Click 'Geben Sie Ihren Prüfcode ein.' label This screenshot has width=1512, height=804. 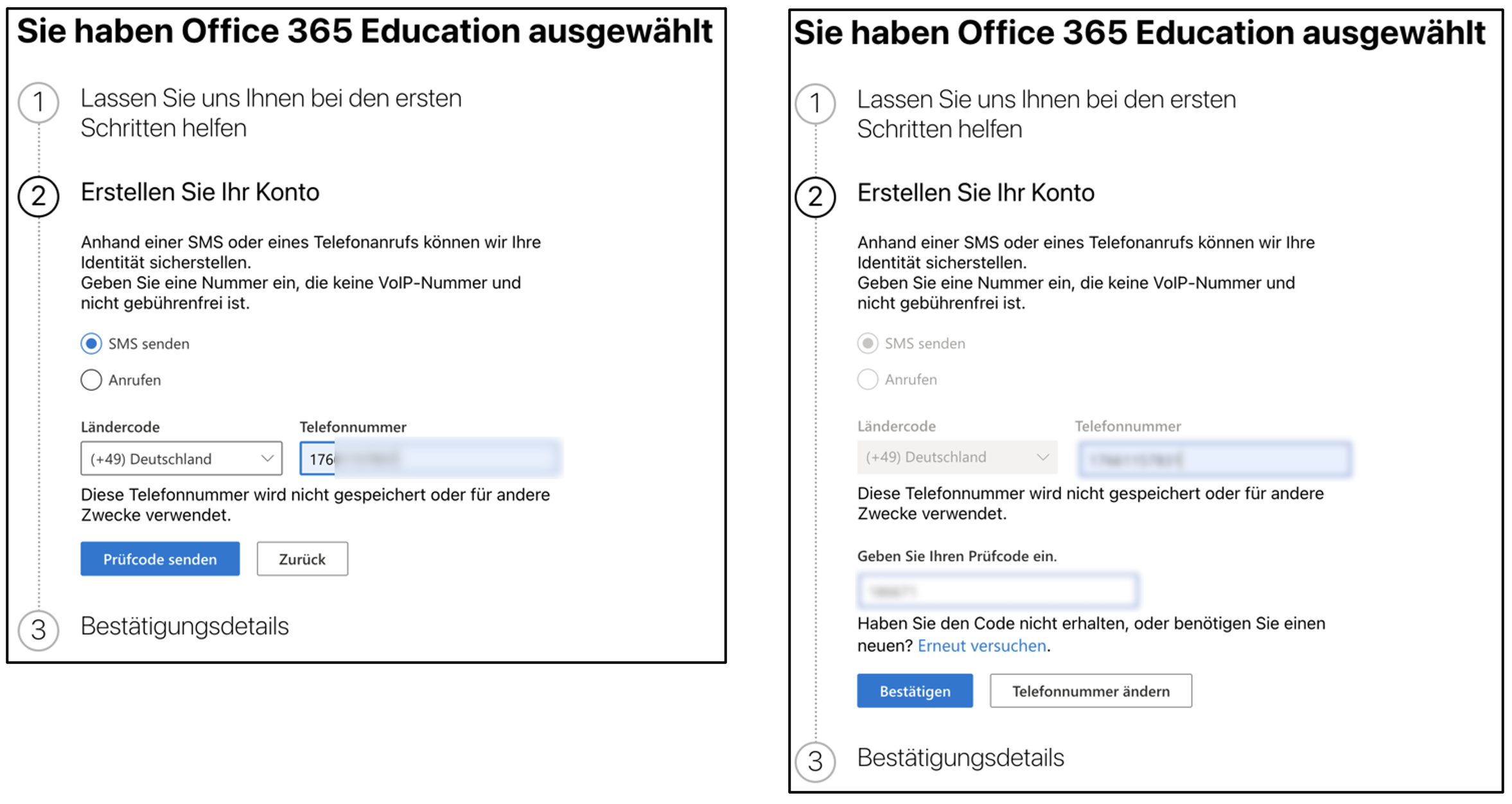(957, 556)
